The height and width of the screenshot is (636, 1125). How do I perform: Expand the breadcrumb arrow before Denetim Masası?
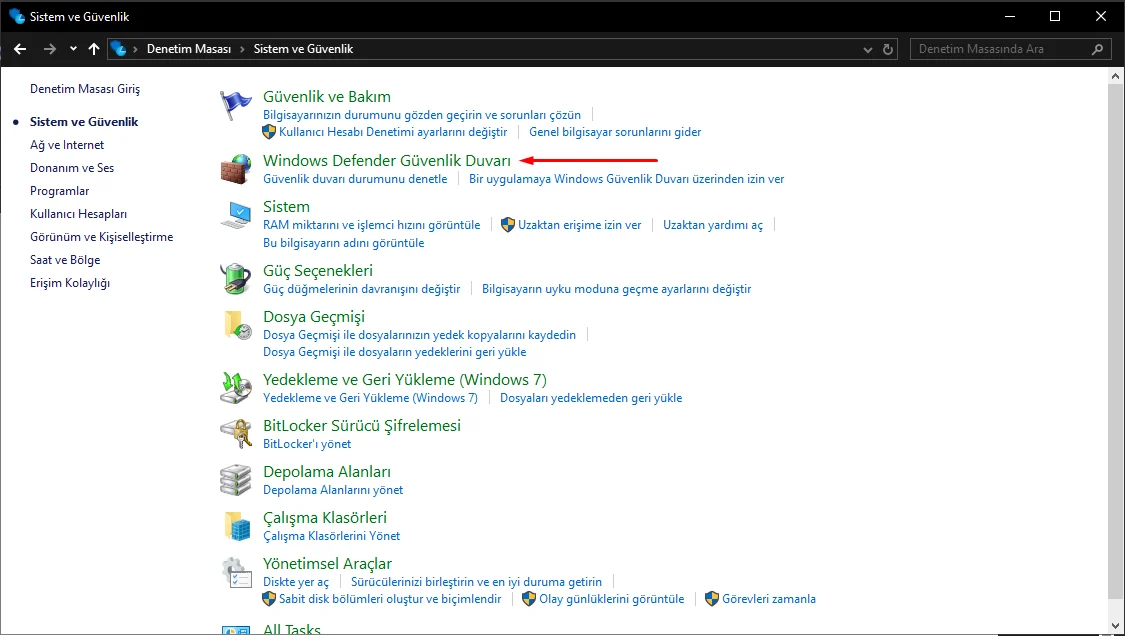point(136,49)
